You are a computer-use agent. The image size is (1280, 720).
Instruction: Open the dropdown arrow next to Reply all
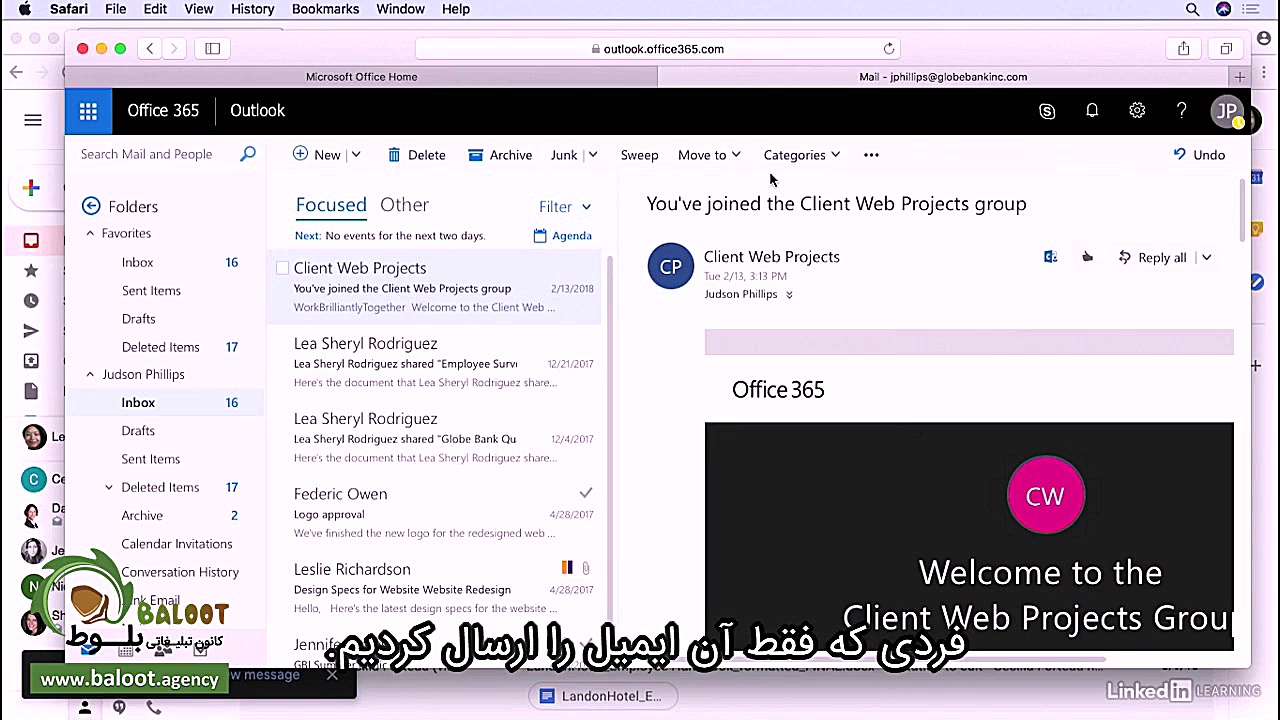[1206, 257]
